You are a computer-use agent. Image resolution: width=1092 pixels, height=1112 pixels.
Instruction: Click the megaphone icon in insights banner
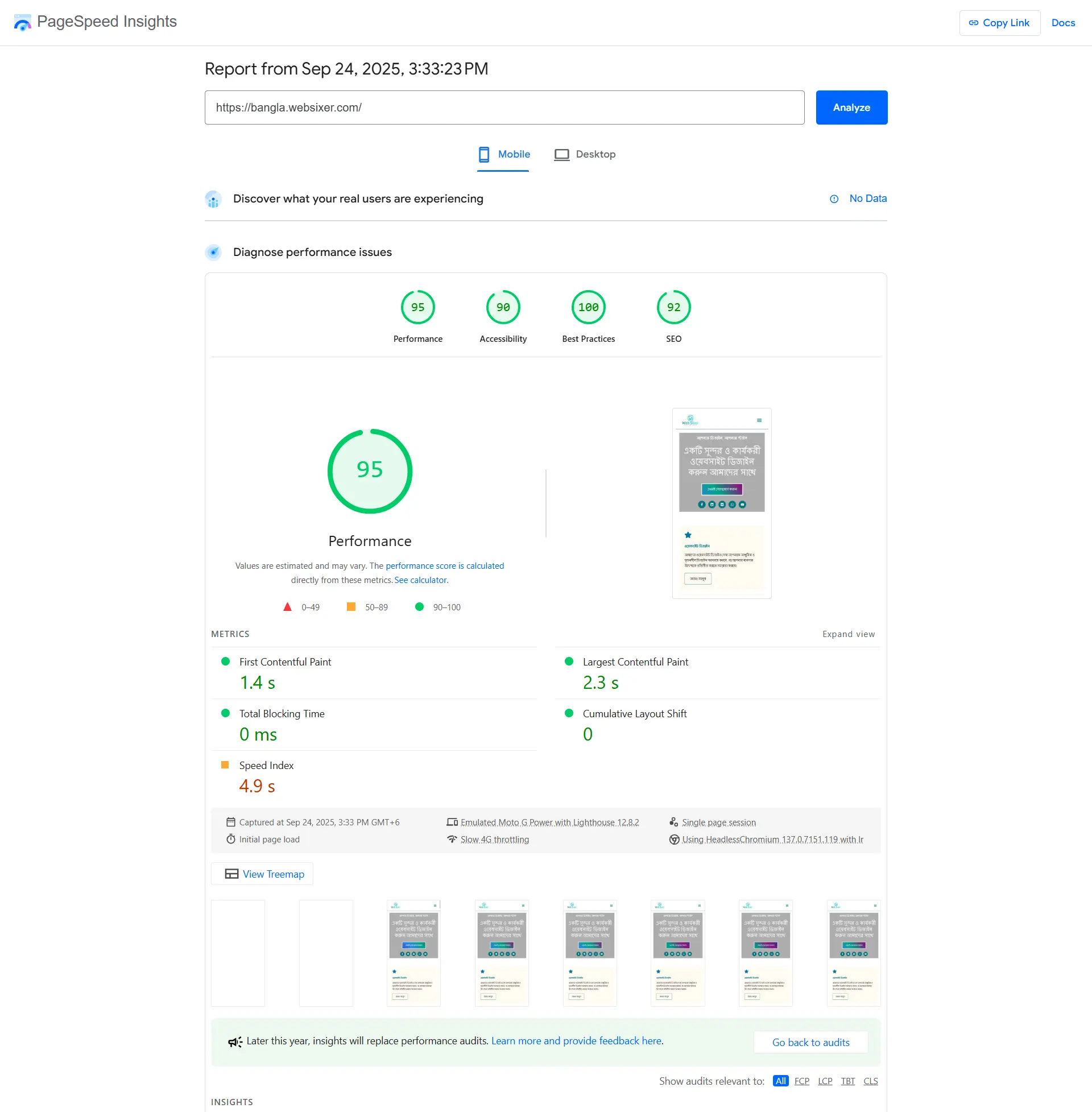click(234, 1041)
